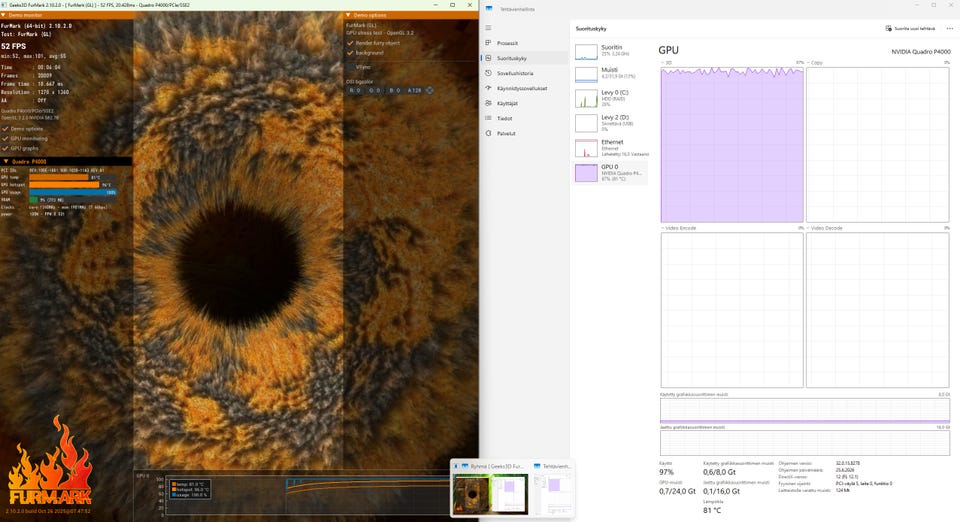Click the Tiedot list icon

click(x=488, y=118)
